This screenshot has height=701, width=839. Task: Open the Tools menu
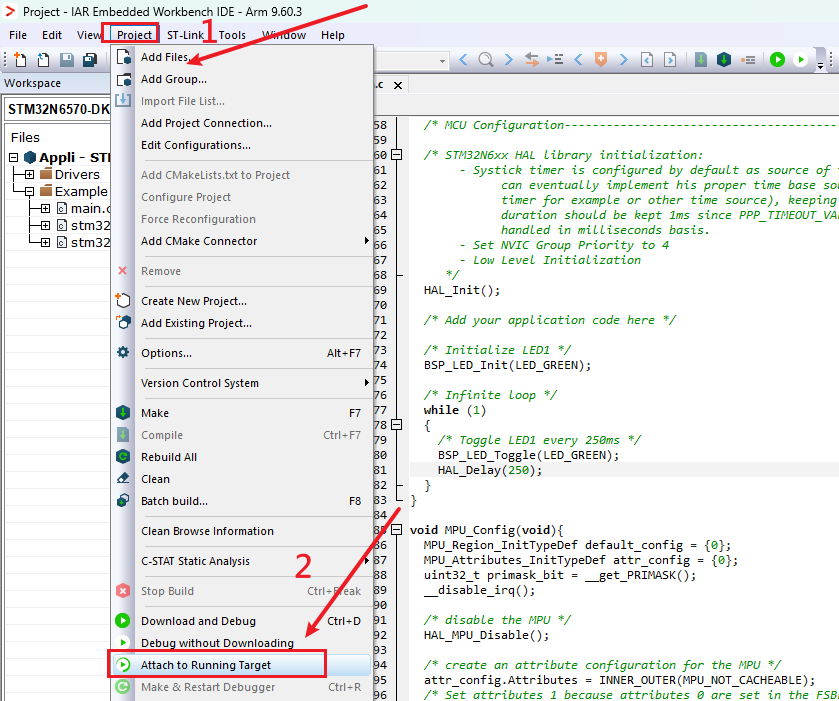pyautogui.click(x=232, y=35)
